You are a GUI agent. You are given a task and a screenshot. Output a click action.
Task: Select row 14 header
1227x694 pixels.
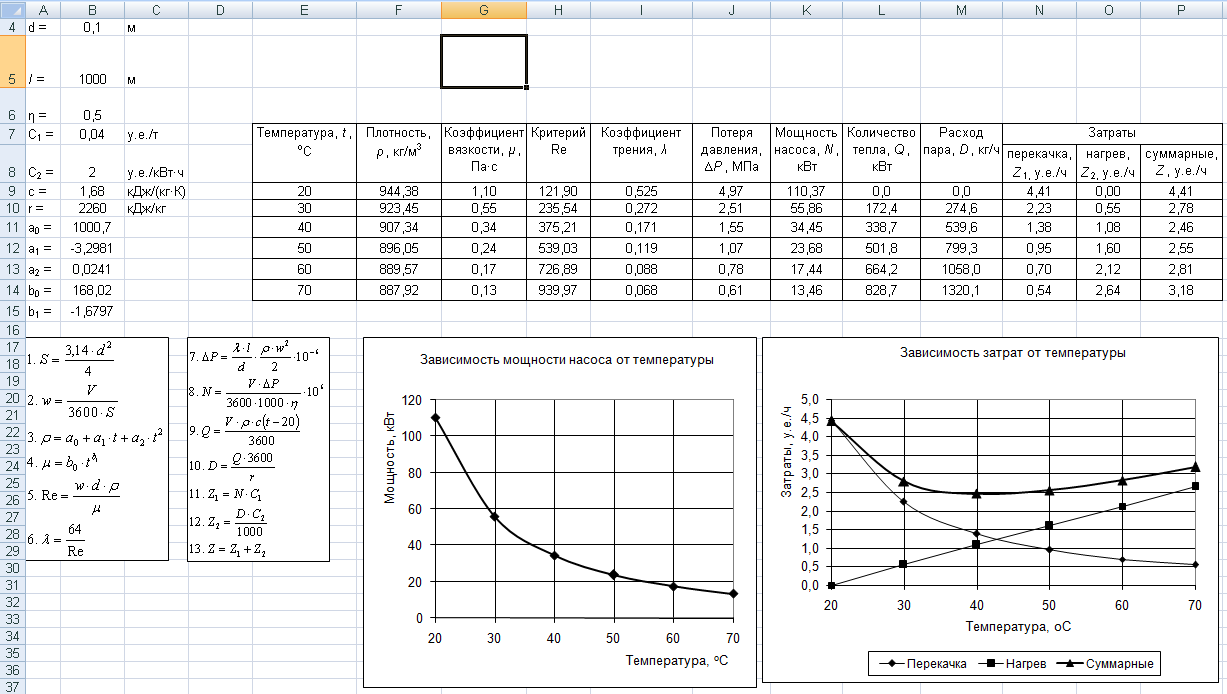(x=12, y=290)
